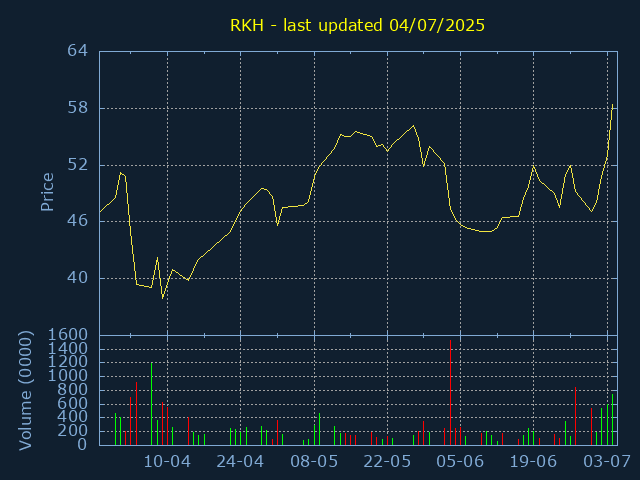This screenshot has width=640, height=480.
Task: Click the date label 19-06
Action: 533,462
